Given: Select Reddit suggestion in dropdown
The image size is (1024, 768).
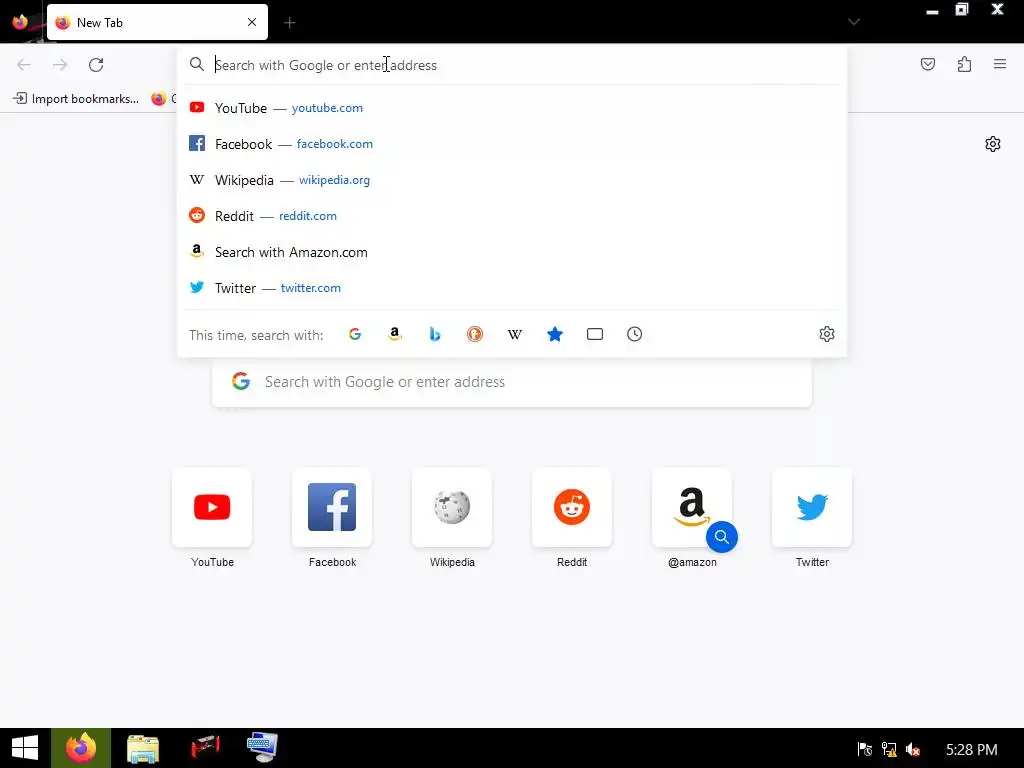Looking at the screenshot, I should pyautogui.click(x=512, y=216).
